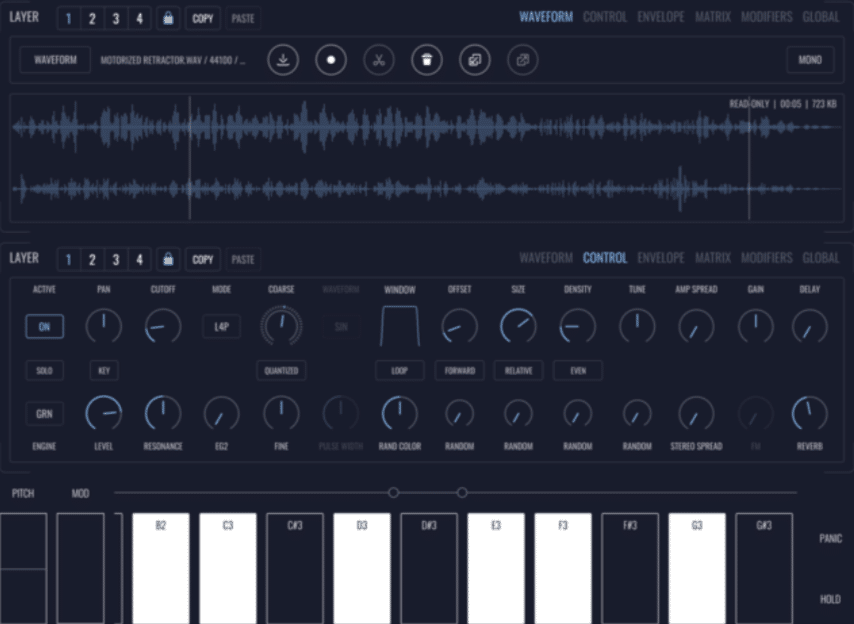Switch to WAVEFORM tab in lower panel

[x=546, y=258]
